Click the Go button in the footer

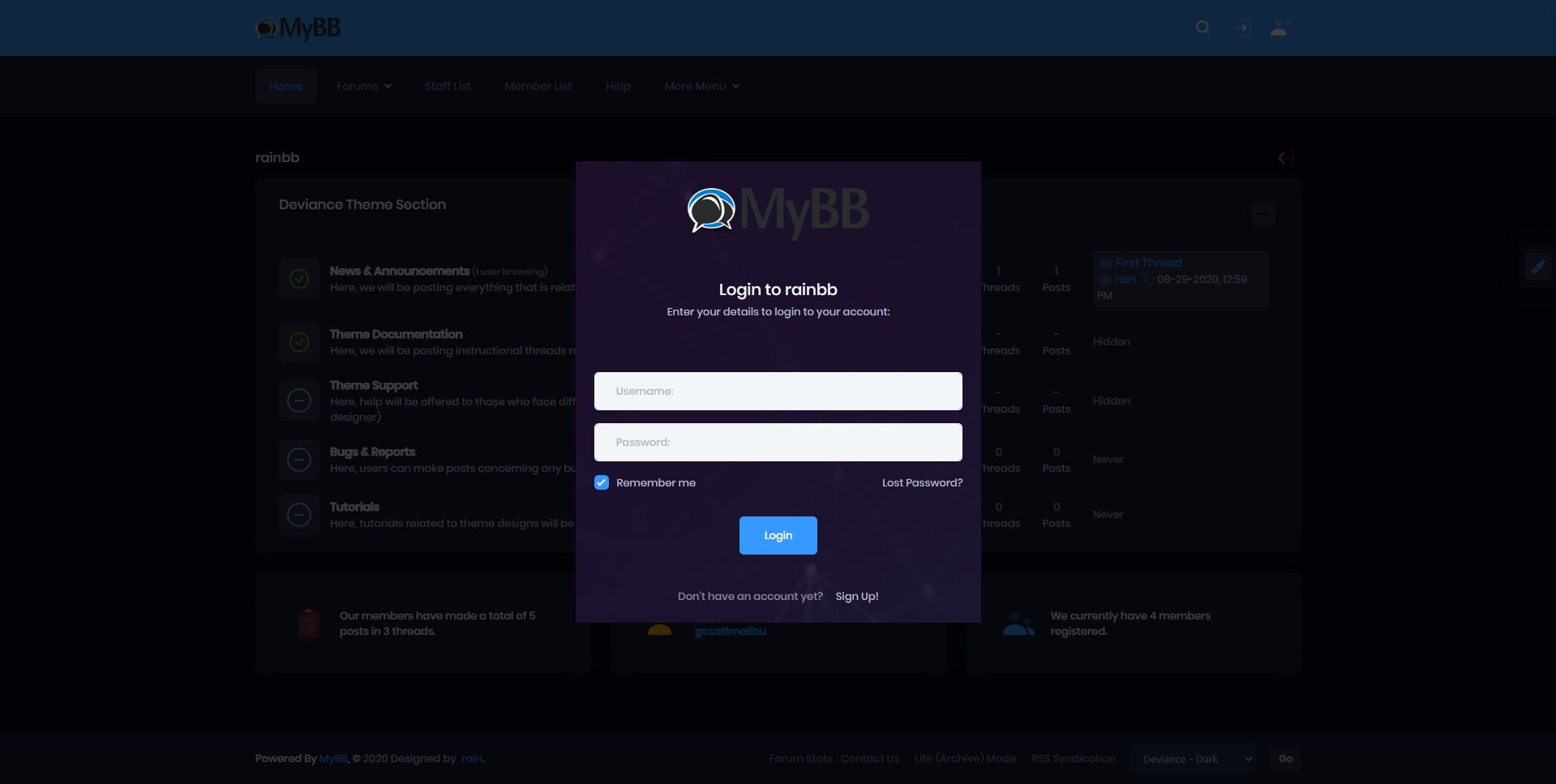click(1286, 759)
